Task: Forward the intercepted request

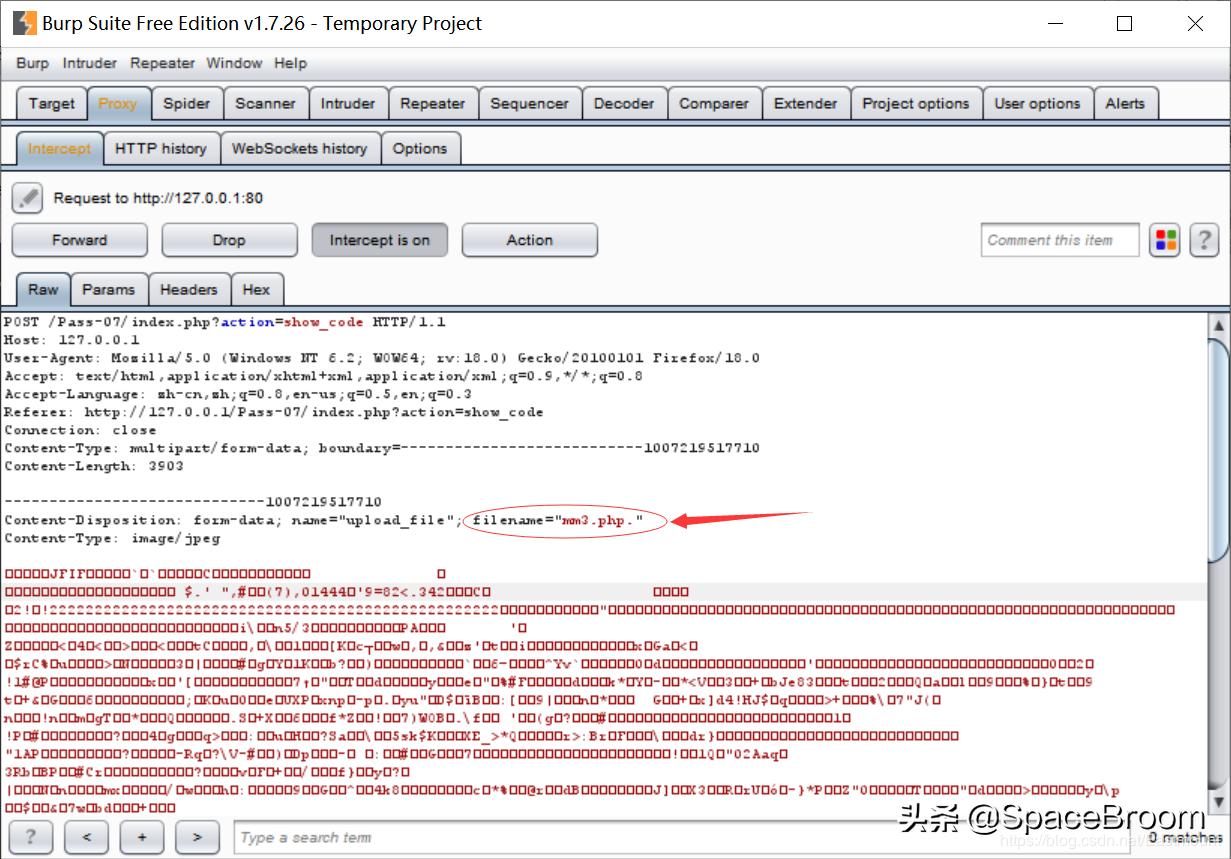Action: [79, 240]
